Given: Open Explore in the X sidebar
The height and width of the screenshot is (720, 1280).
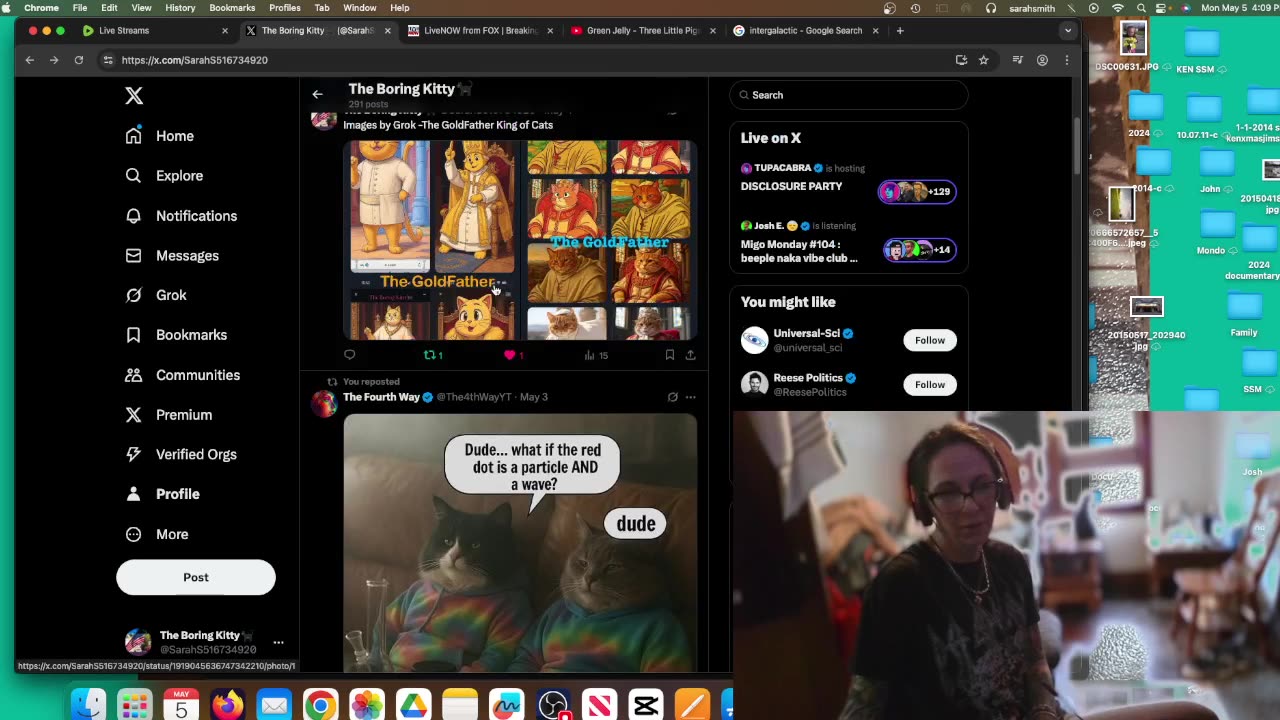Looking at the screenshot, I should coord(165,176).
